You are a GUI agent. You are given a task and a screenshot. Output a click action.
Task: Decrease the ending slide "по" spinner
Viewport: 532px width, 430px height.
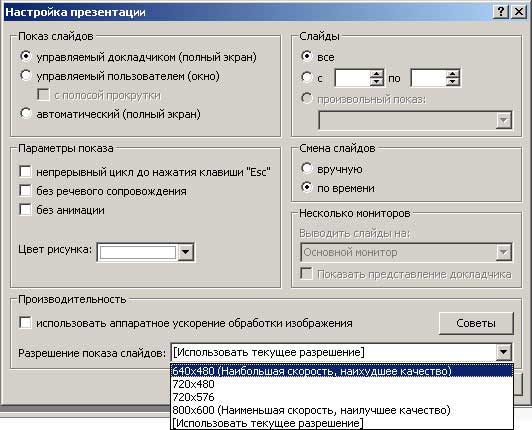(453, 82)
